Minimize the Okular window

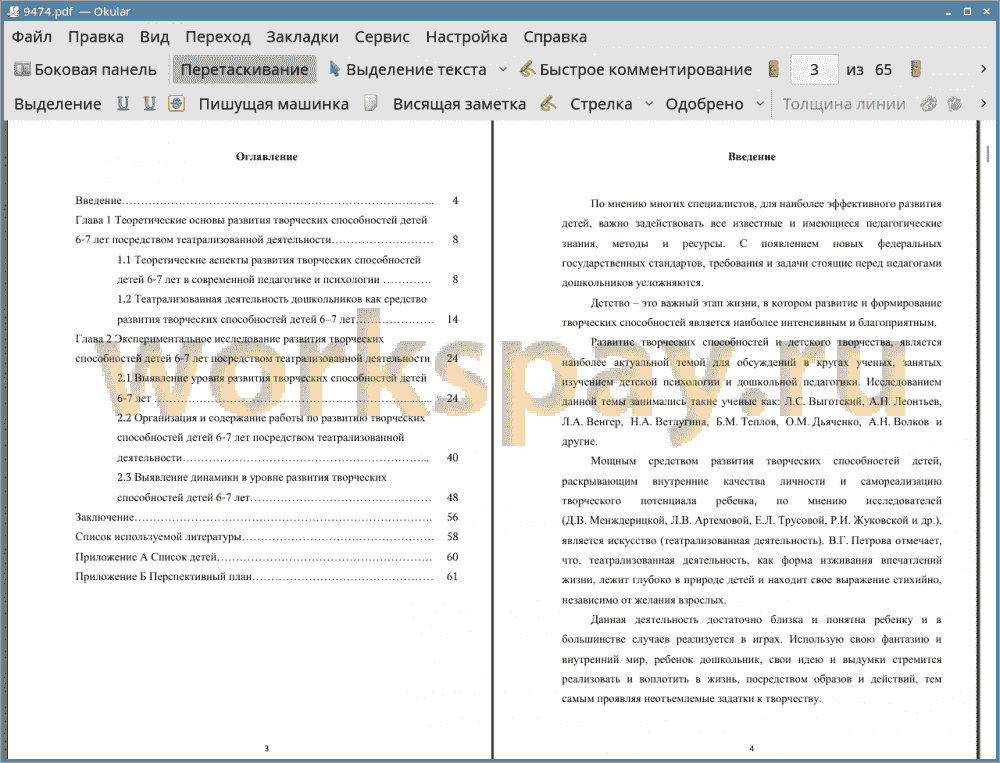[948, 12]
